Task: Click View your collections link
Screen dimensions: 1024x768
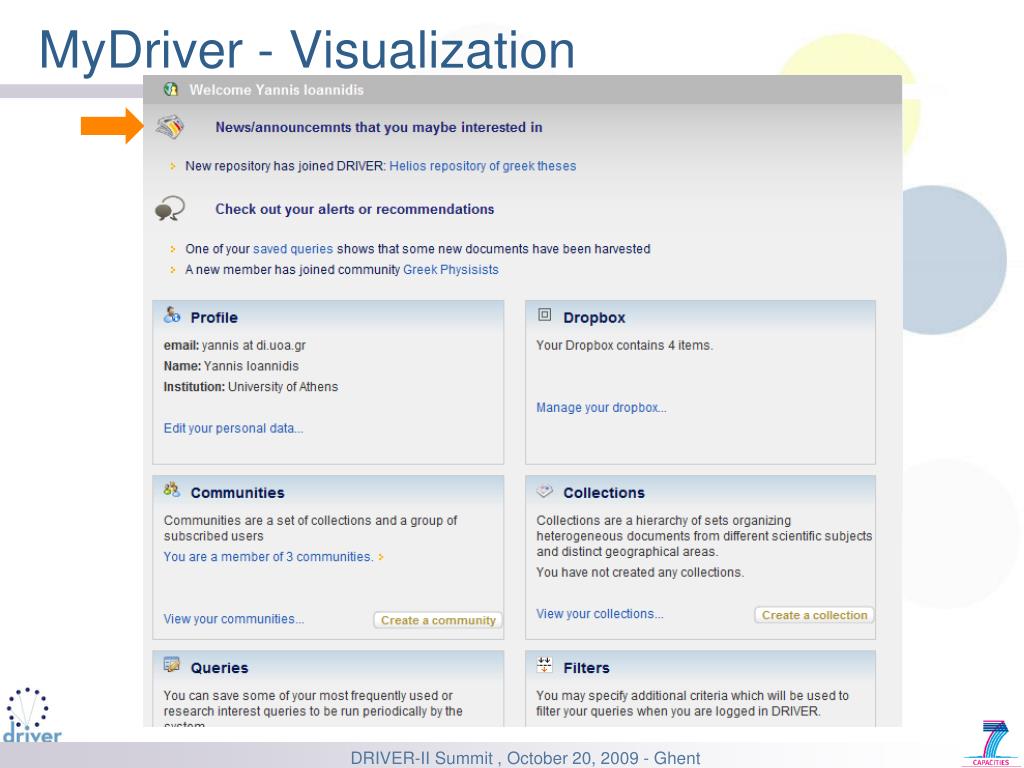Action: (x=600, y=614)
